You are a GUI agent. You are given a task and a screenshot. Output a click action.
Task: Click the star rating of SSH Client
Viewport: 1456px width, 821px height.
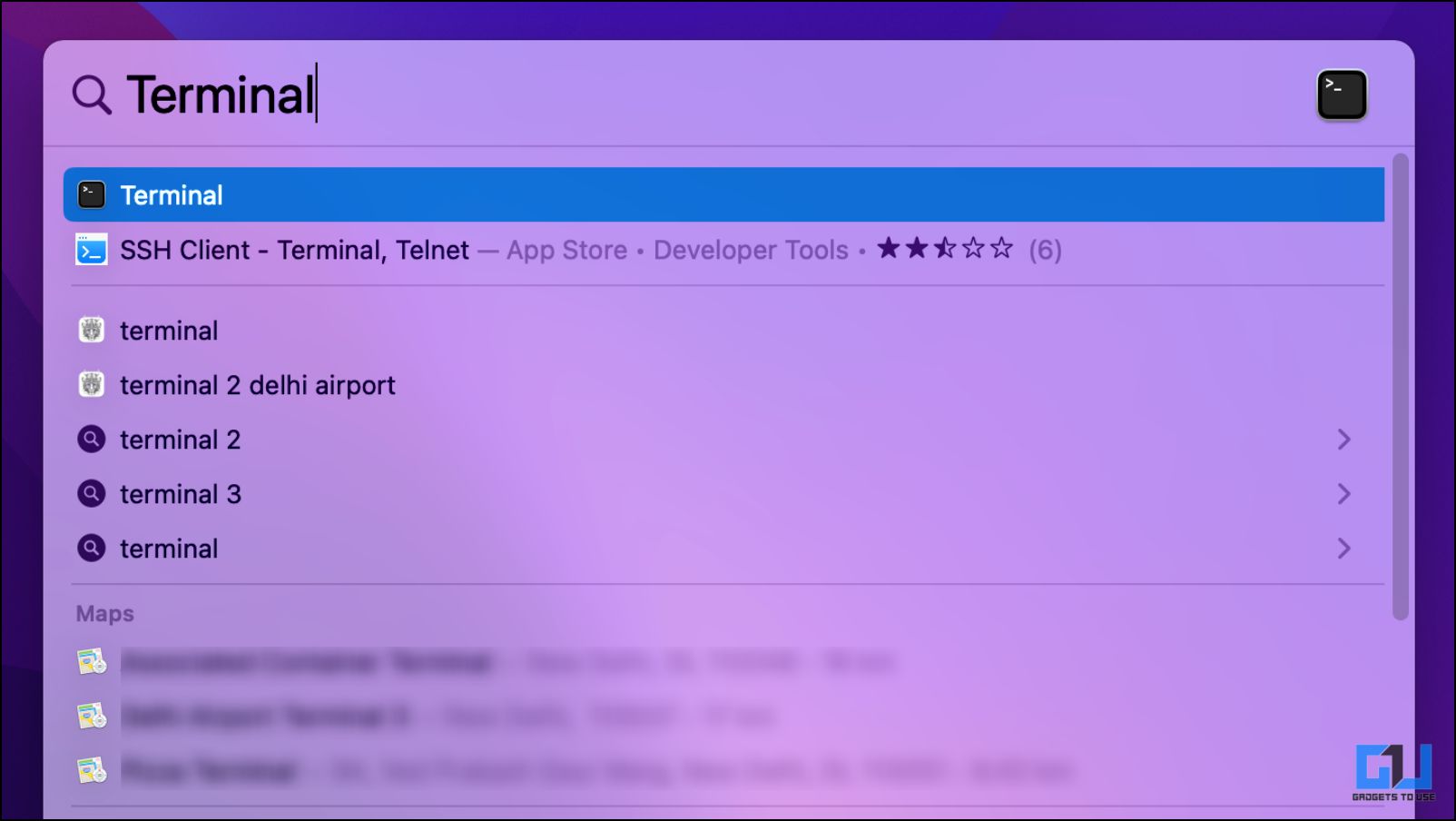(x=945, y=248)
